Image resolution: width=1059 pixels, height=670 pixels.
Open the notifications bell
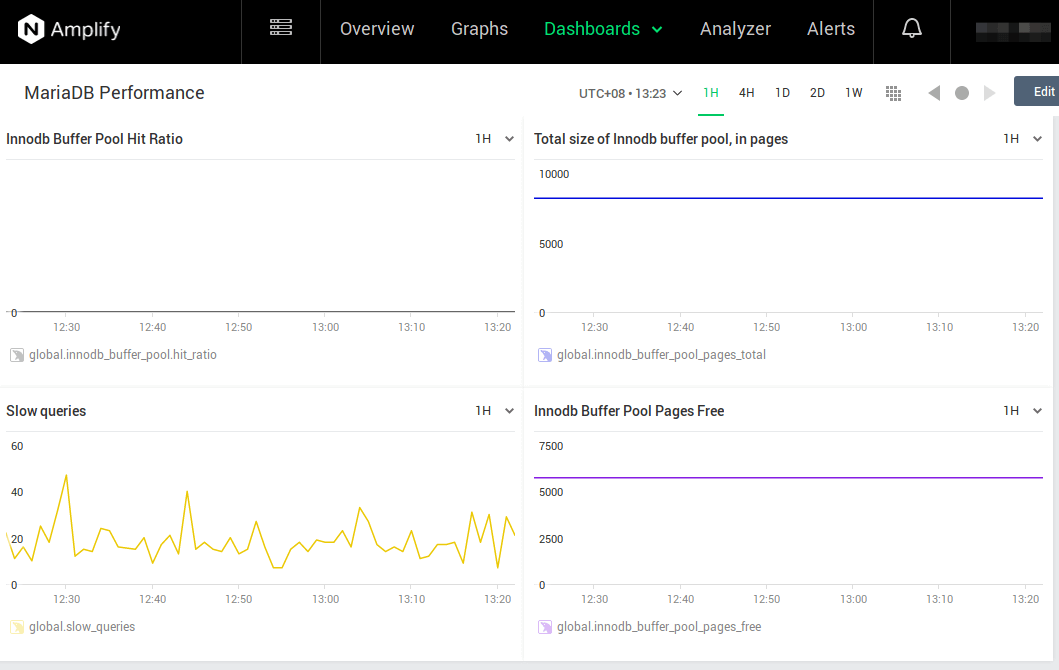pos(911,29)
